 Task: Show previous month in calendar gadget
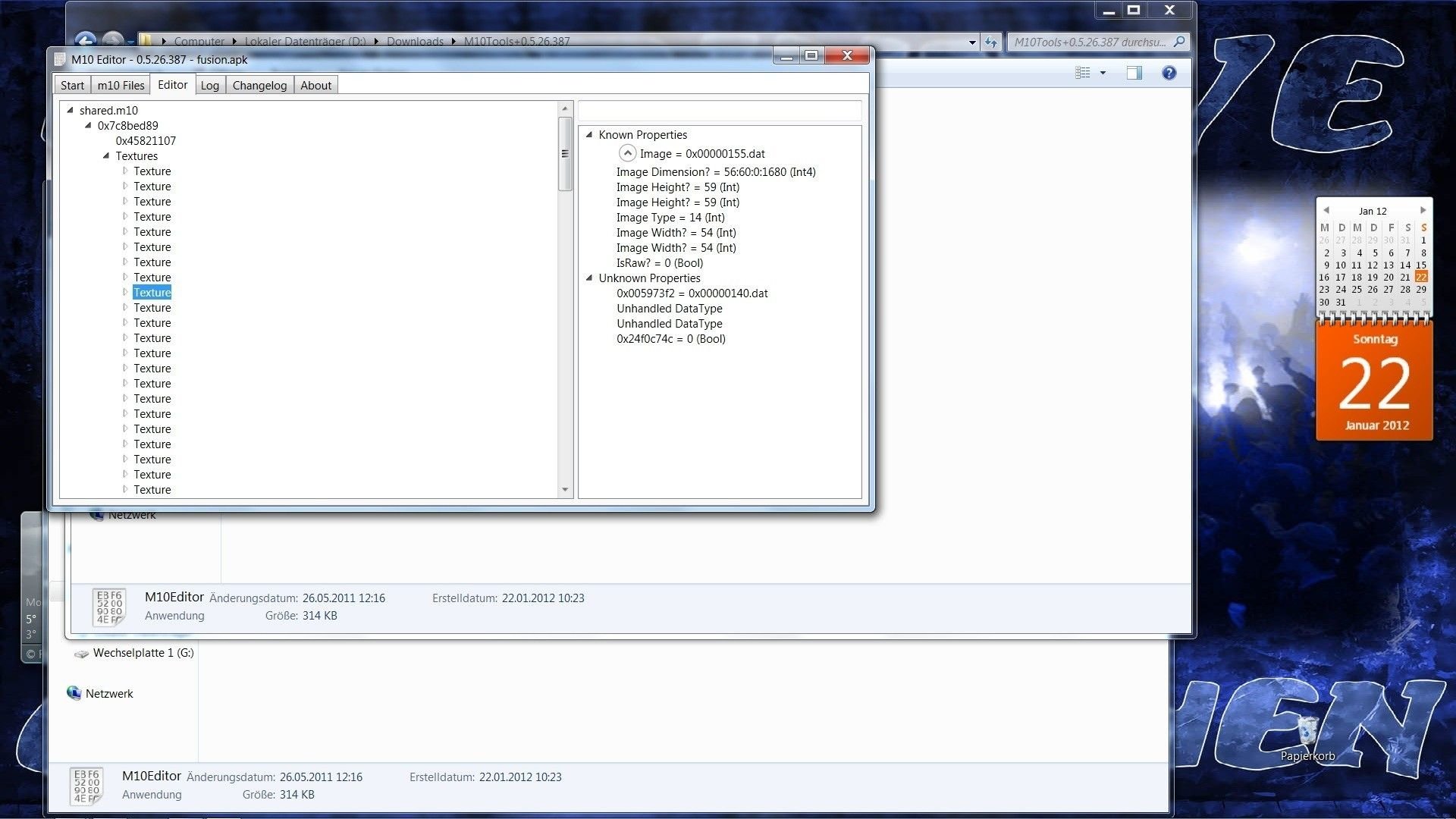(1326, 210)
